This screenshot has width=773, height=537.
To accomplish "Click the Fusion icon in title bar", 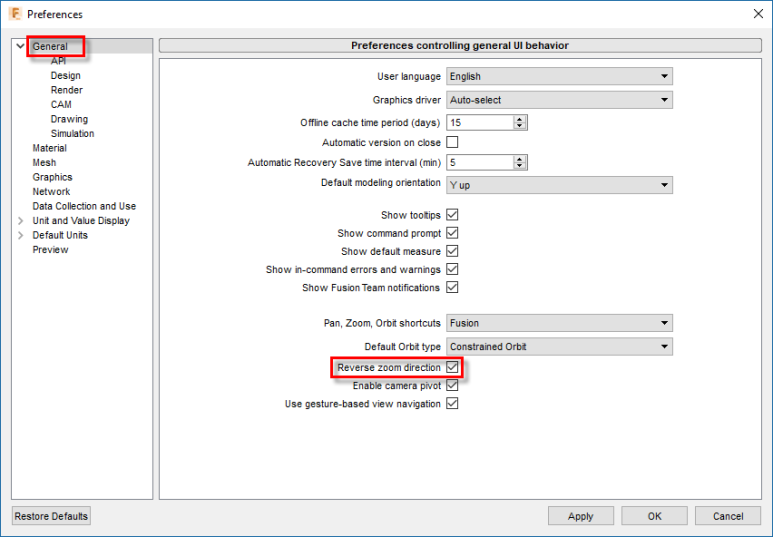I will click(15, 14).
